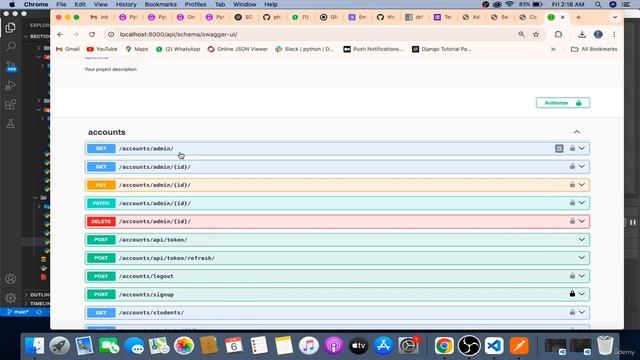Open Chrome from the Dock
The width and height of the screenshot is (640, 360).
point(444,346)
